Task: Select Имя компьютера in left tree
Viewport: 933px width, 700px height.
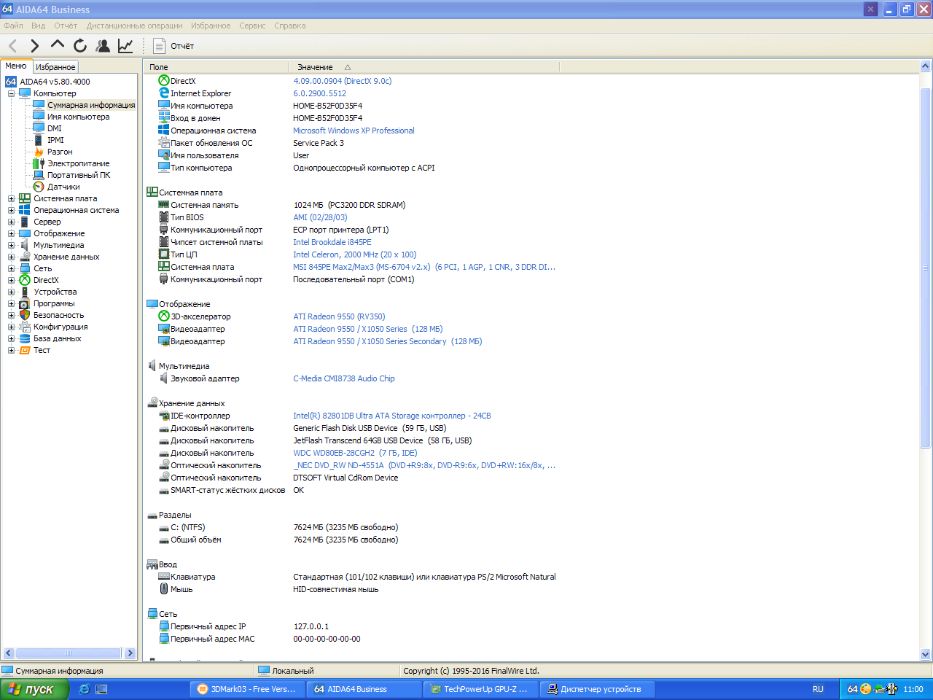Action: coord(78,117)
